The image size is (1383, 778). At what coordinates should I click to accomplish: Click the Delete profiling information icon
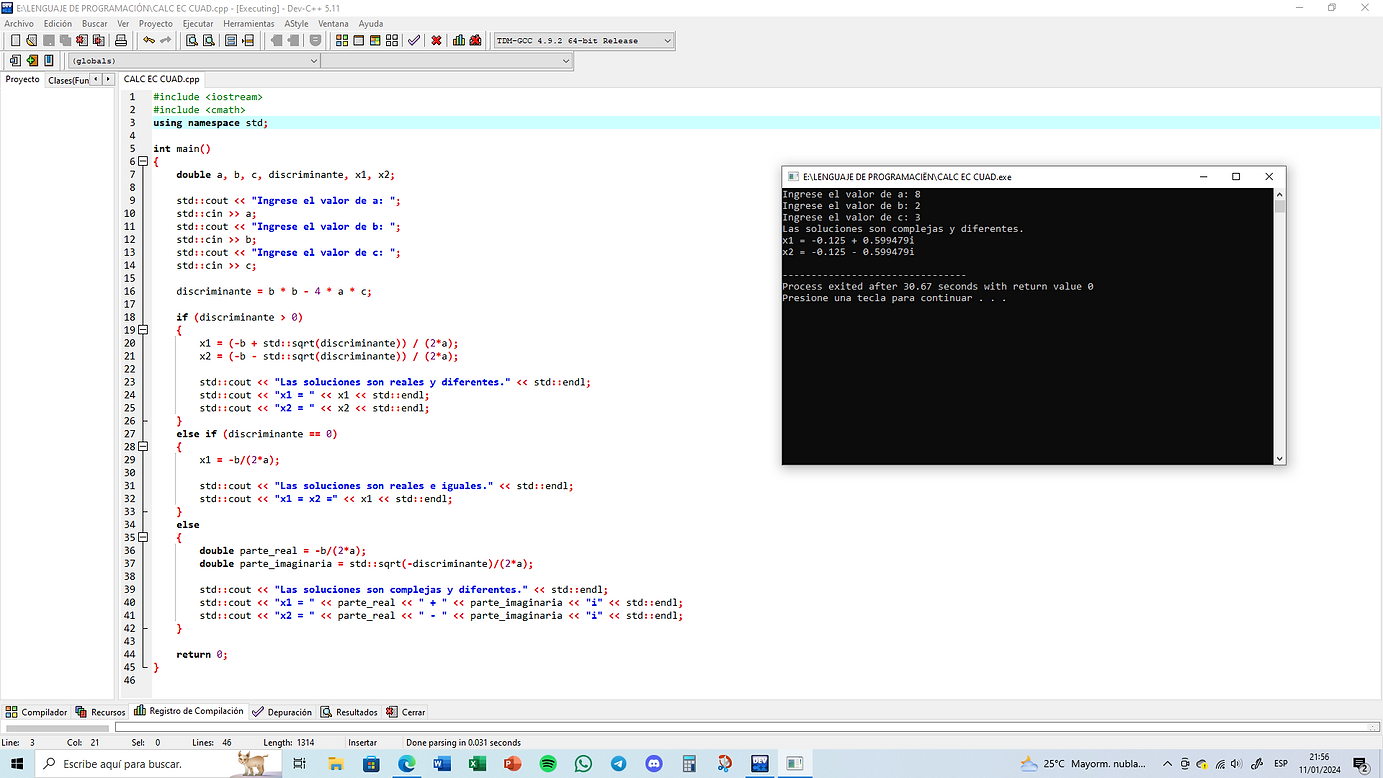(x=475, y=40)
